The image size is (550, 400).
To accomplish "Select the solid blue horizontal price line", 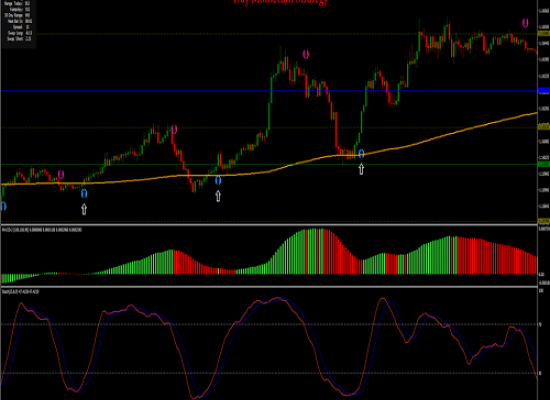I will 269,91.
